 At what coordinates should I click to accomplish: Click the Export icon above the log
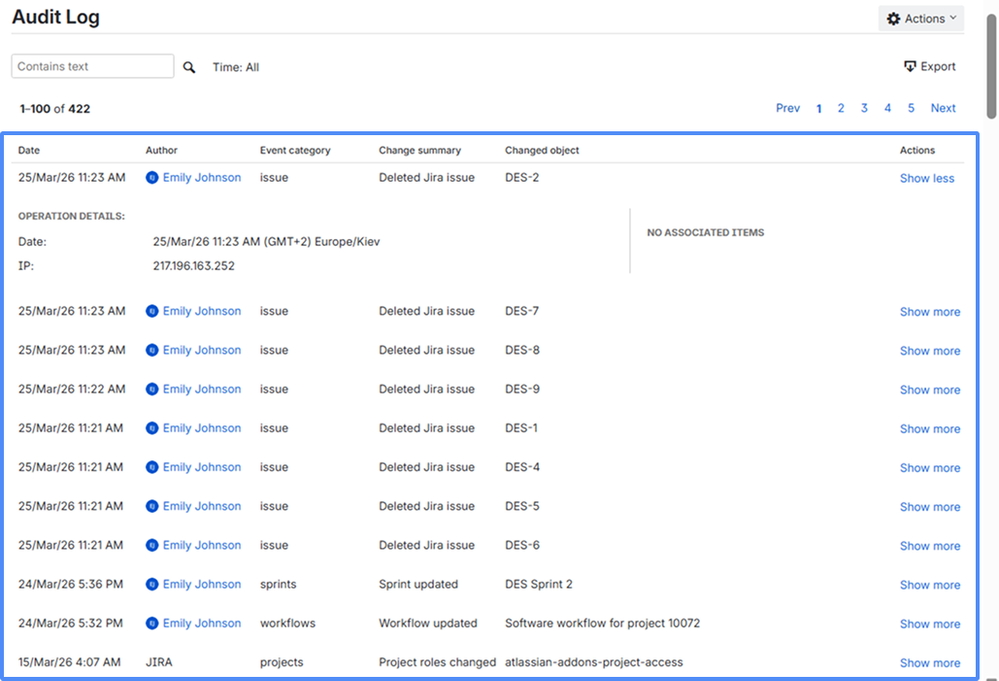(x=908, y=65)
